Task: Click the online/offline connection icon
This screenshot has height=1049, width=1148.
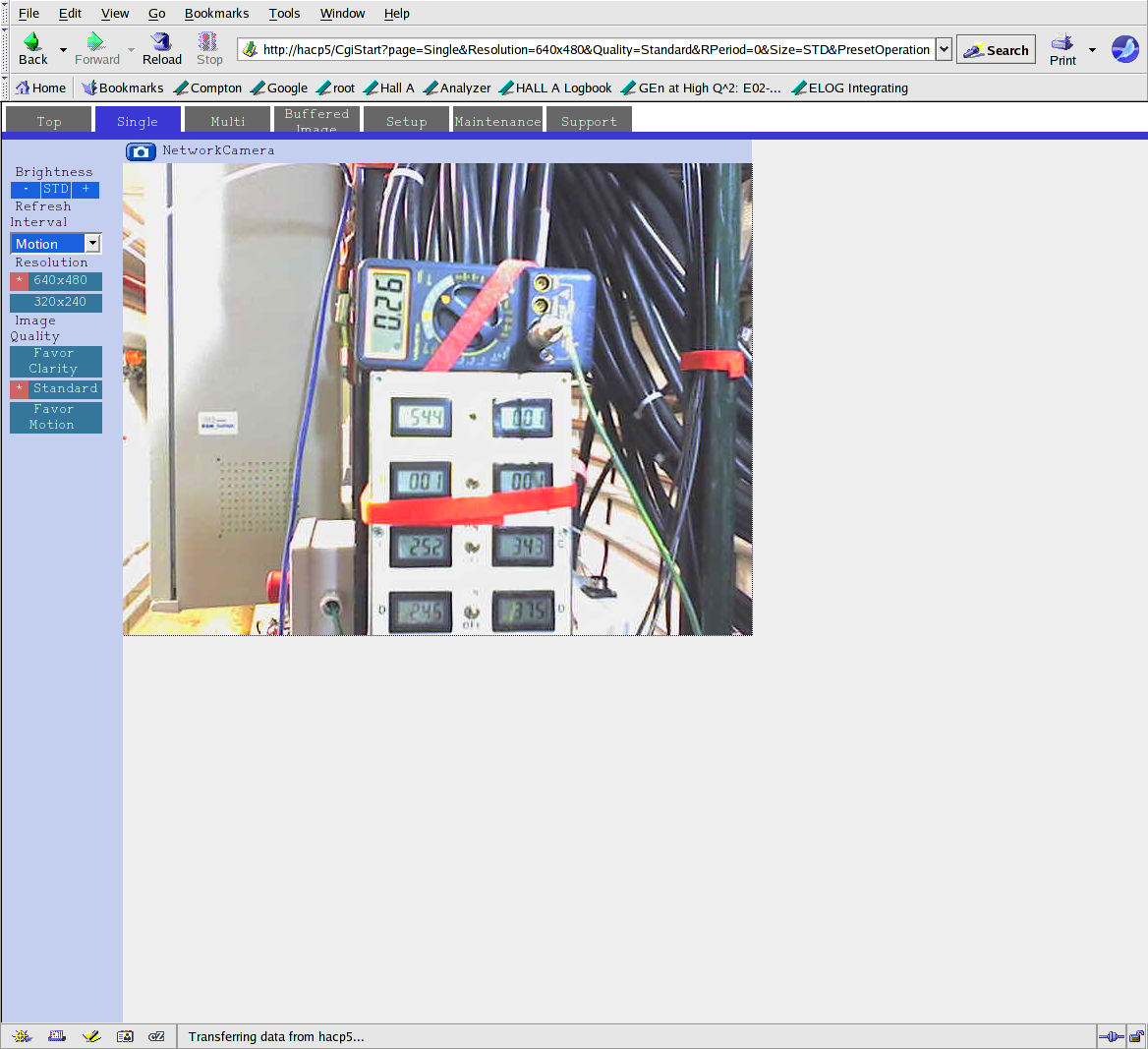Action: coord(1112,1036)
